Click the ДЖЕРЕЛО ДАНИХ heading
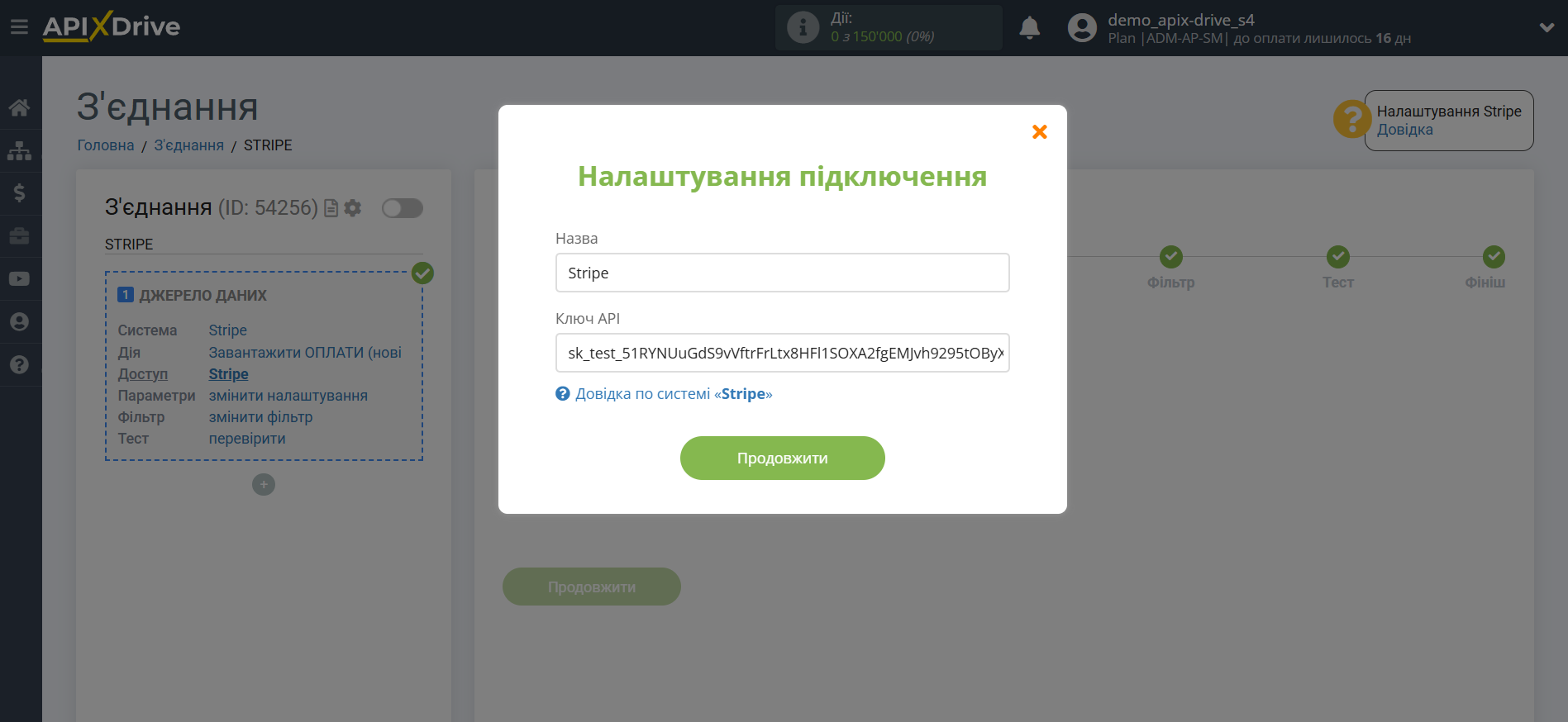This screenshot has height=722, width=1568. tap(203, 296)
